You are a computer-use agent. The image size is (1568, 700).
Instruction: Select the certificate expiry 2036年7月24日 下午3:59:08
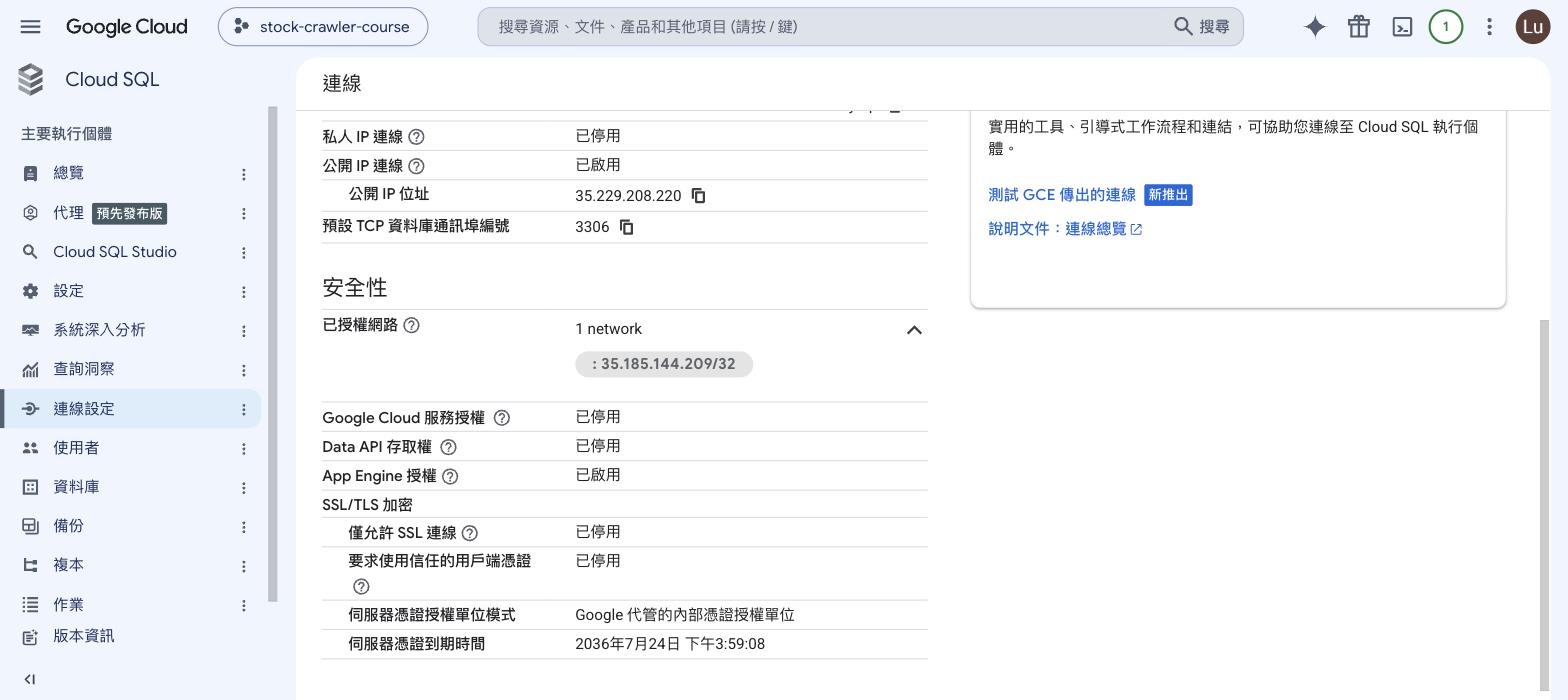click(x=670, y=644)
